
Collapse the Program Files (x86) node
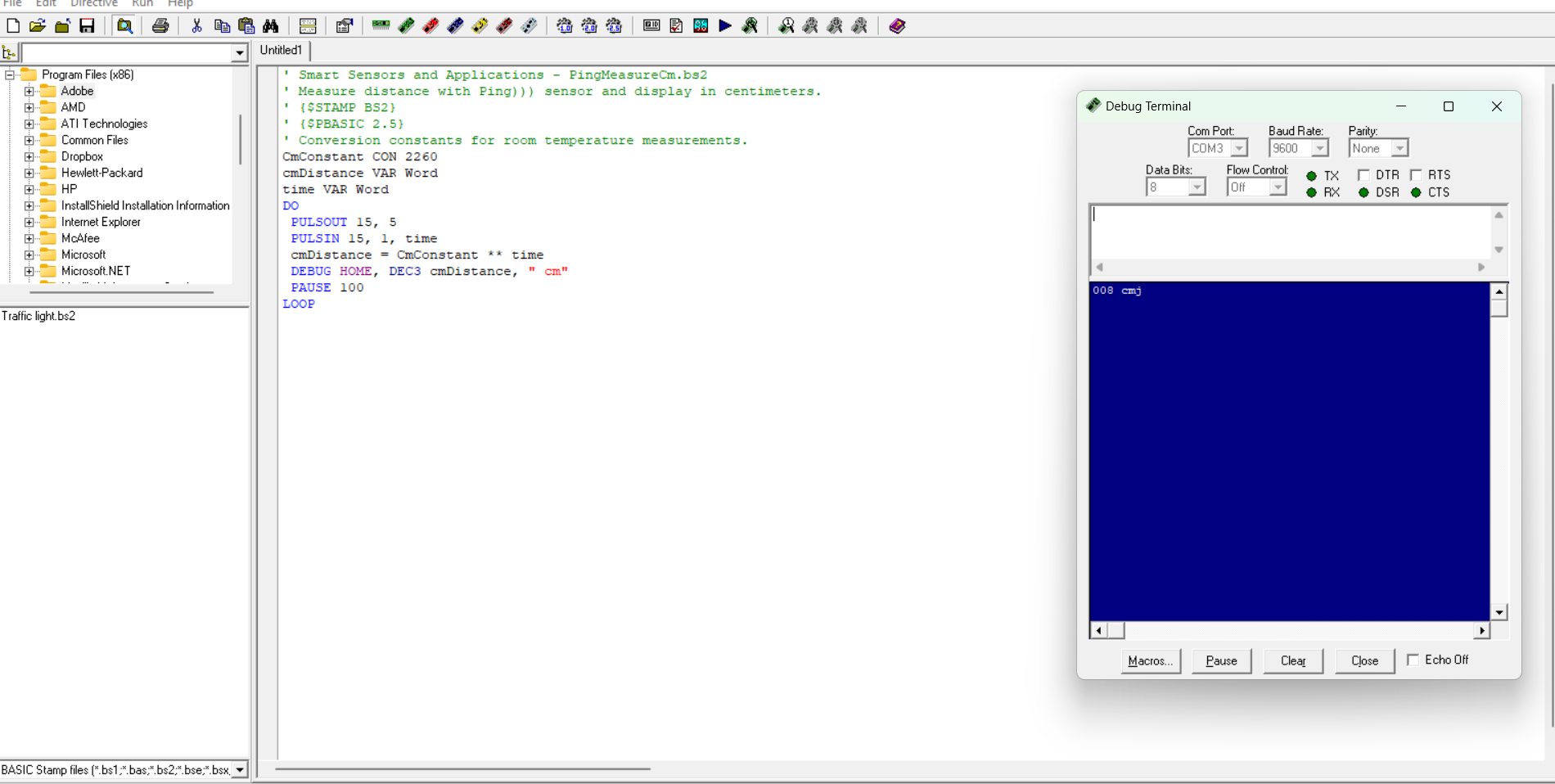[10, 74]
